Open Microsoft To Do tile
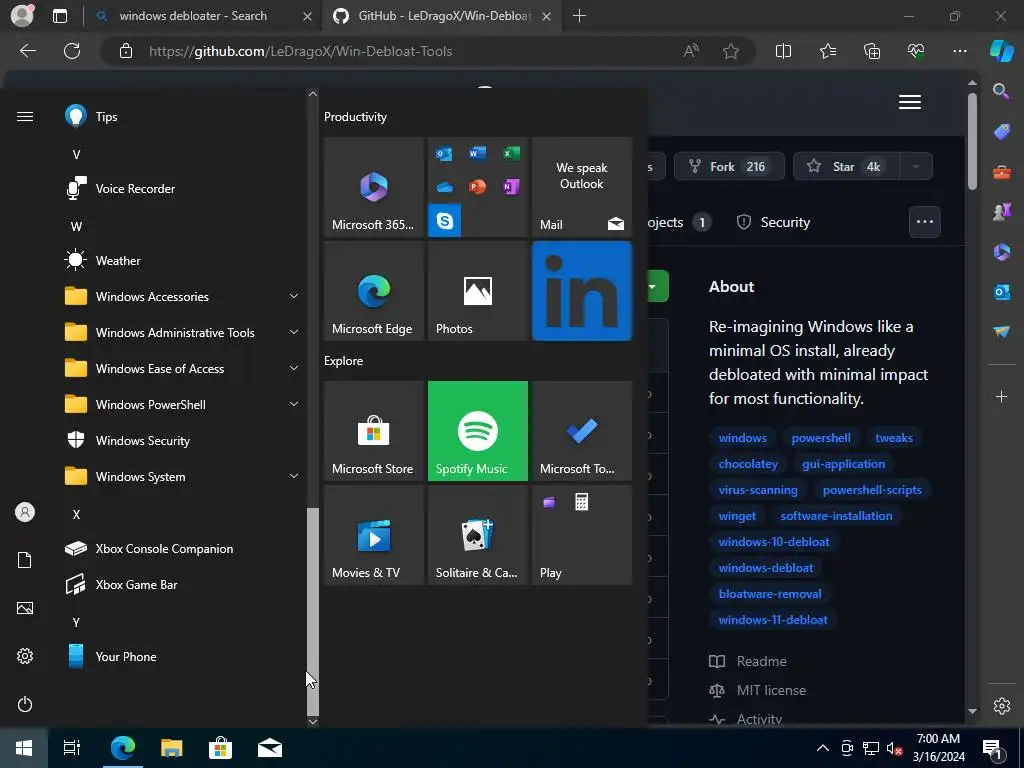The image size is (1024, 768). (x=582, y=431)
